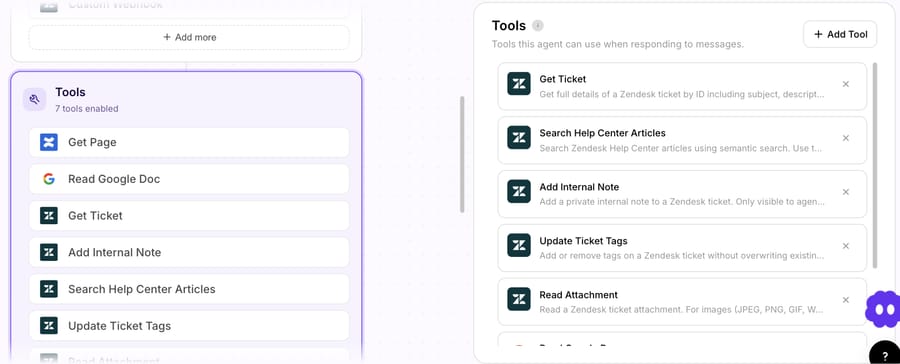
Task: Click the Update Ticket Tags description text
Action: pos(682,256)
